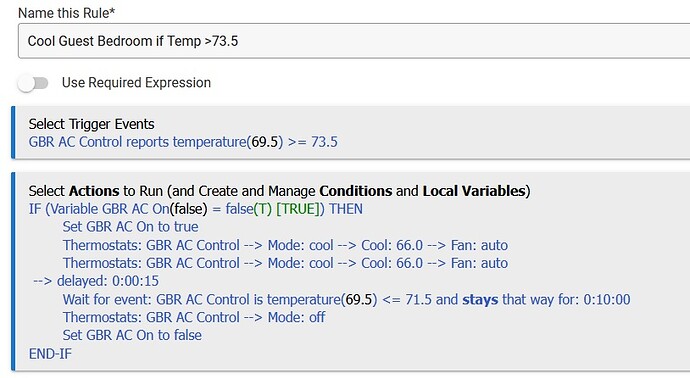Click the GBR AC Control temperature trigger link

[183, 142]
